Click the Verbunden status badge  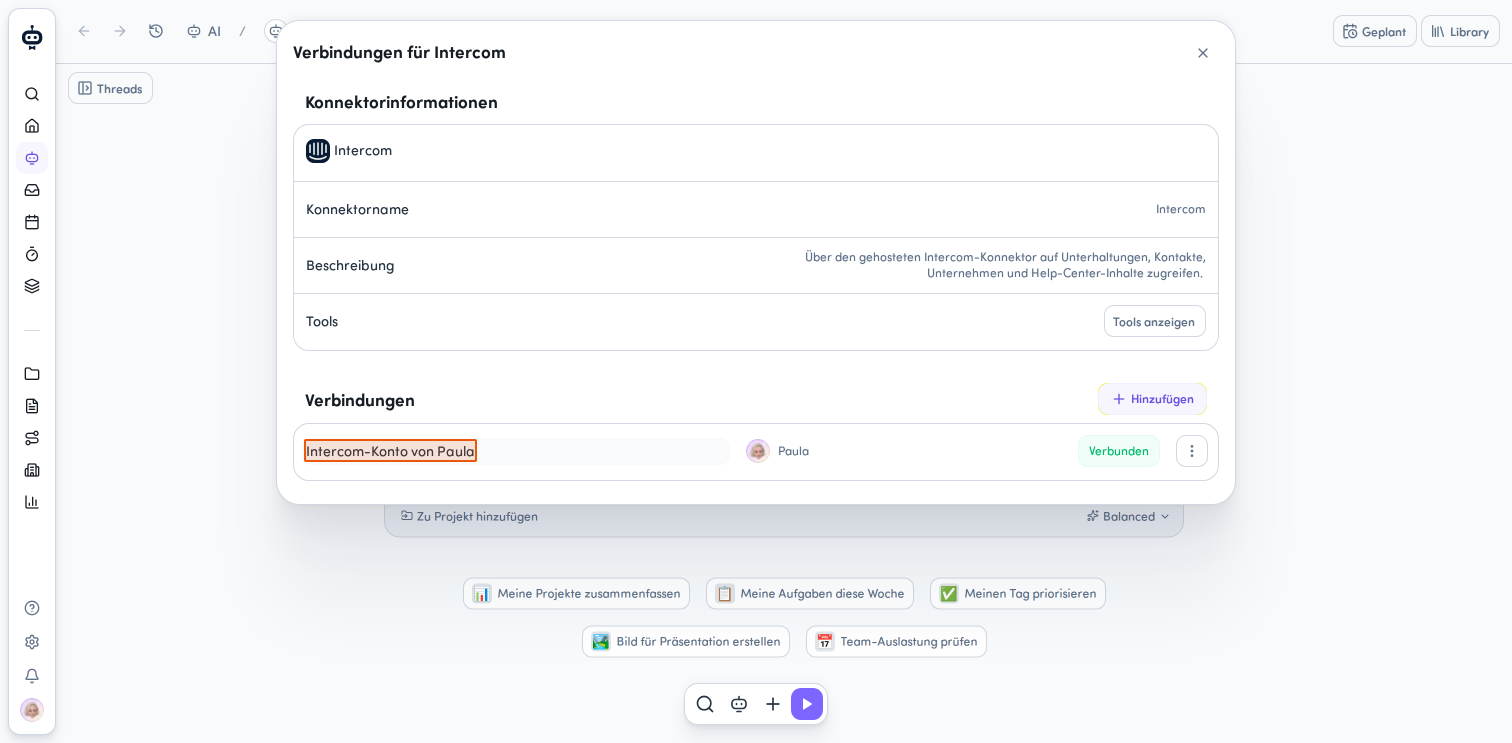[1119, 451]
